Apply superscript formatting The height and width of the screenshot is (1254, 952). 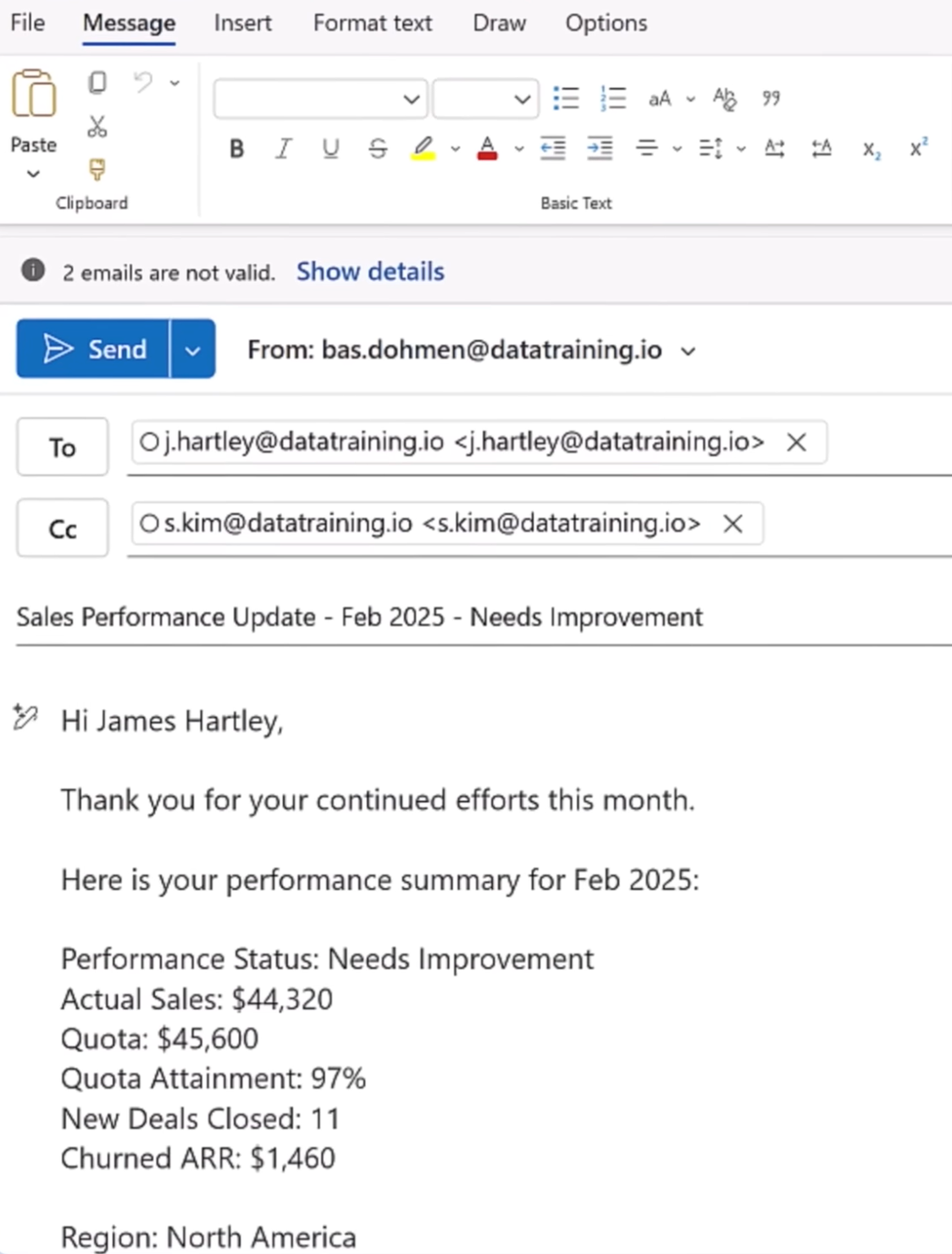point(918,149)
